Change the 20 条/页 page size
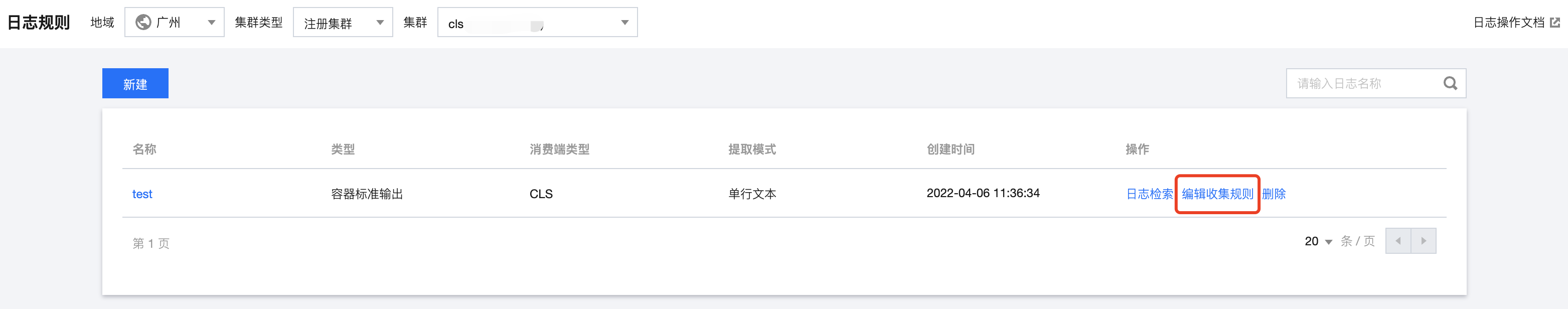The width and height of the screenshot is (1568, 309). [x=1318, y=241]
